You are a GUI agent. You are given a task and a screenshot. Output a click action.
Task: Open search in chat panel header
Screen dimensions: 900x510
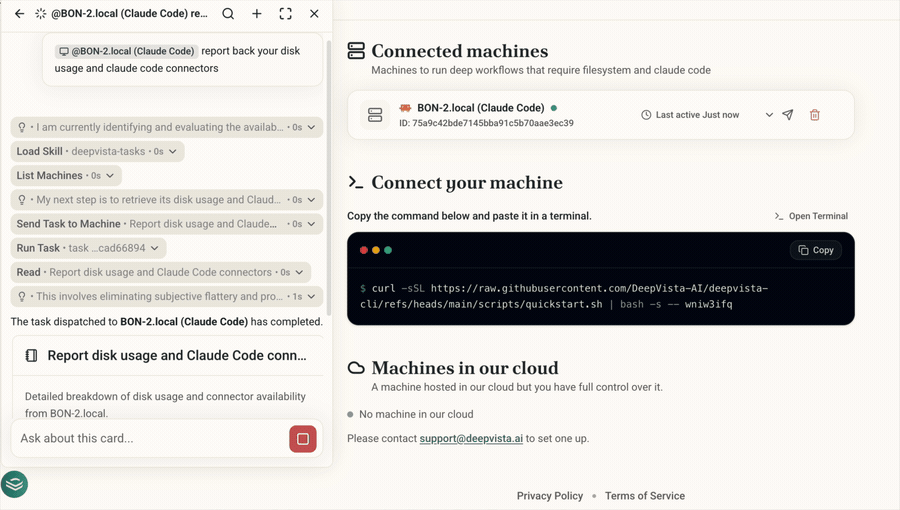[228, 13]
